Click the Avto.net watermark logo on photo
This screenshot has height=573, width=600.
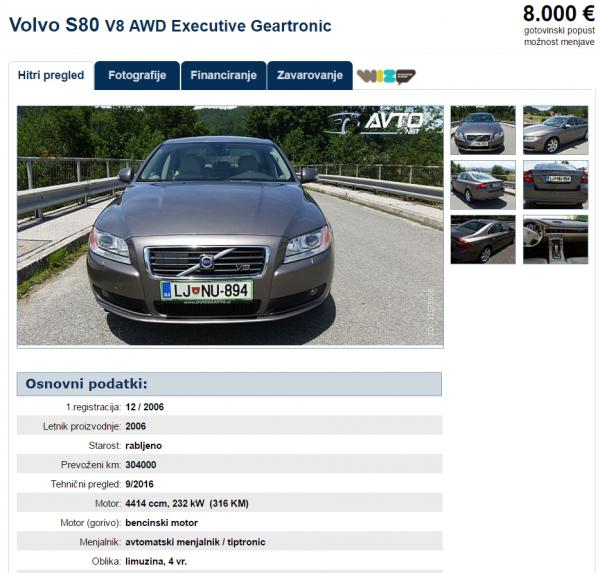tap(376, 123)
